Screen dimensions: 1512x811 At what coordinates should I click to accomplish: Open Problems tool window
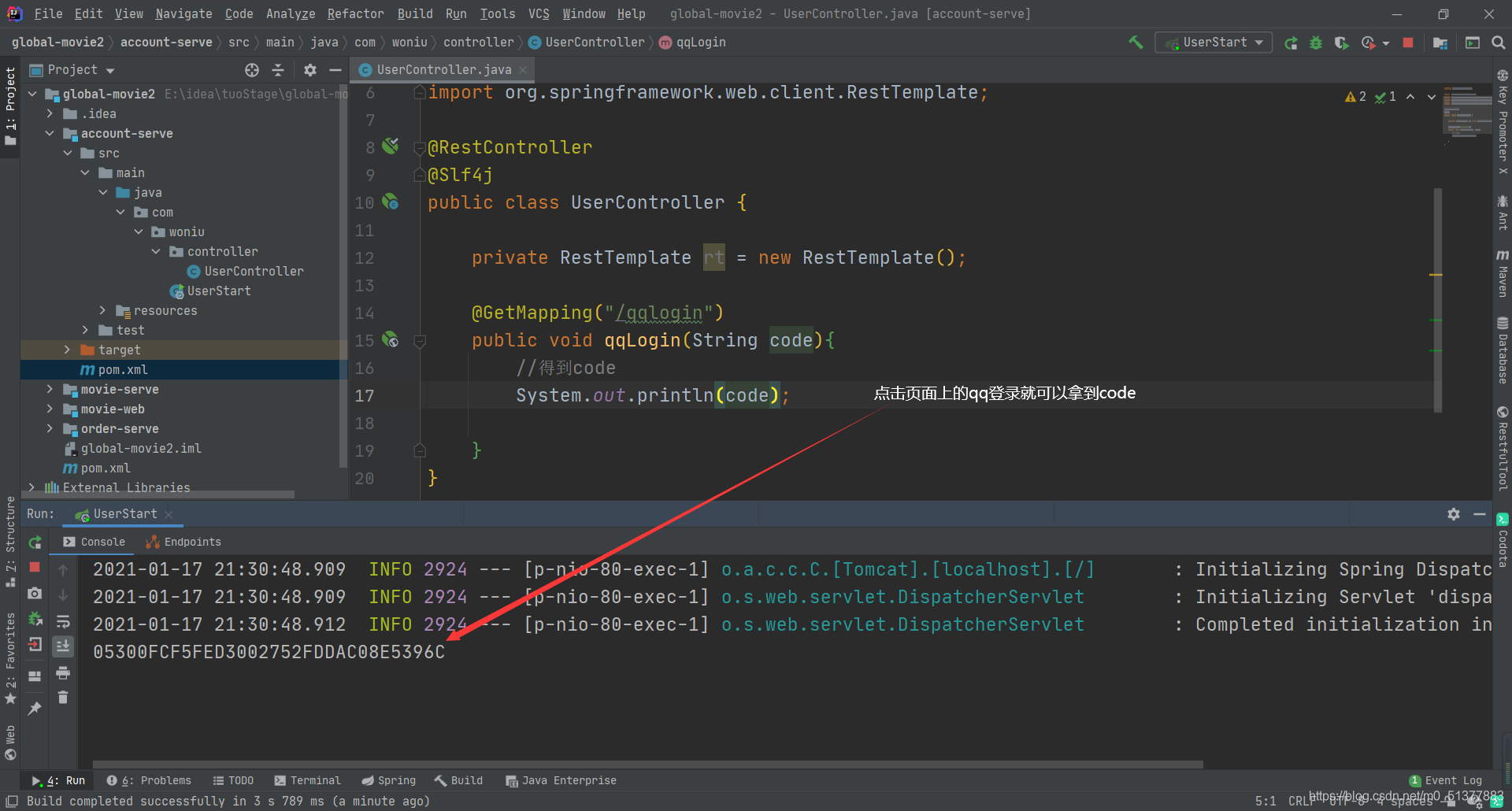point(150,780)
